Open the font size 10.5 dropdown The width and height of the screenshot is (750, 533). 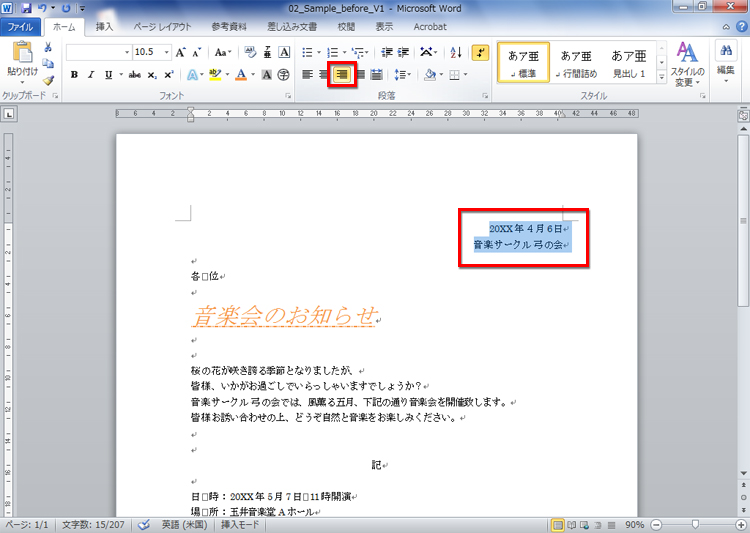[166, 52]
